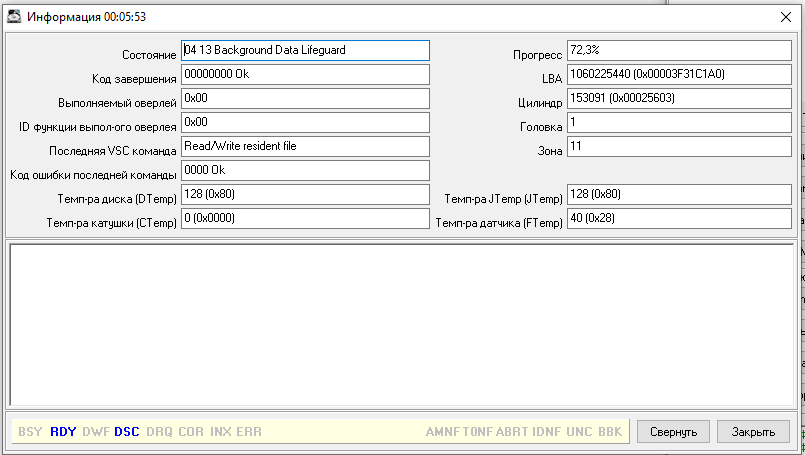Select the Код завершения field

[x=305, y=74]
